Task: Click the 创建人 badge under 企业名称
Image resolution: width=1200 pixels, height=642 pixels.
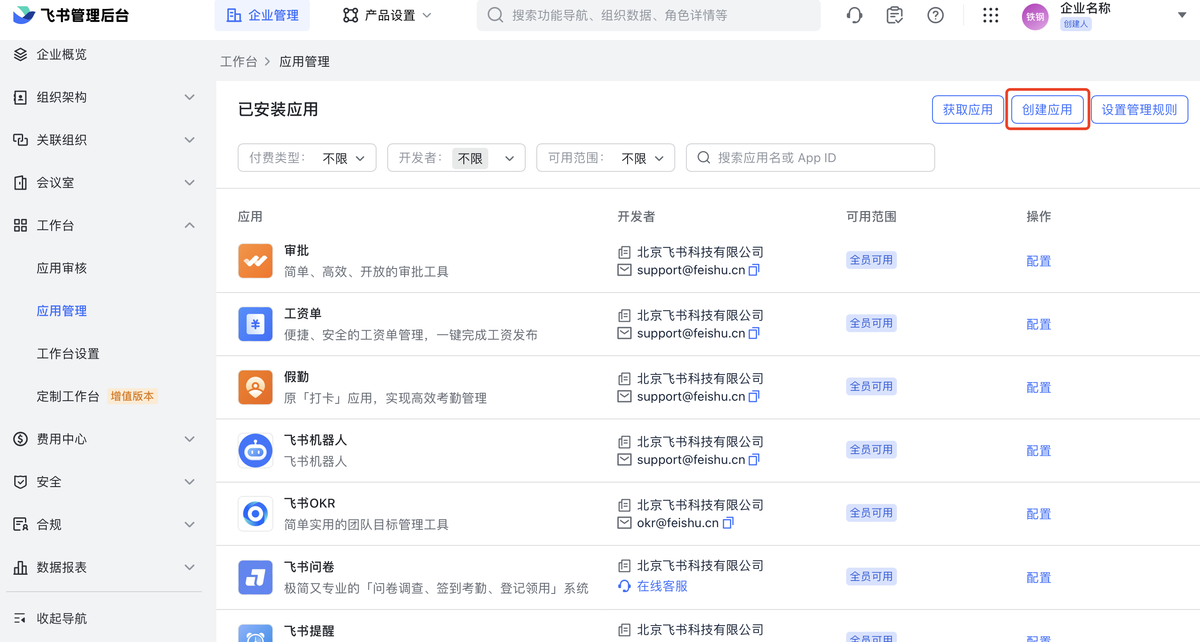Action: [1075, 24]
